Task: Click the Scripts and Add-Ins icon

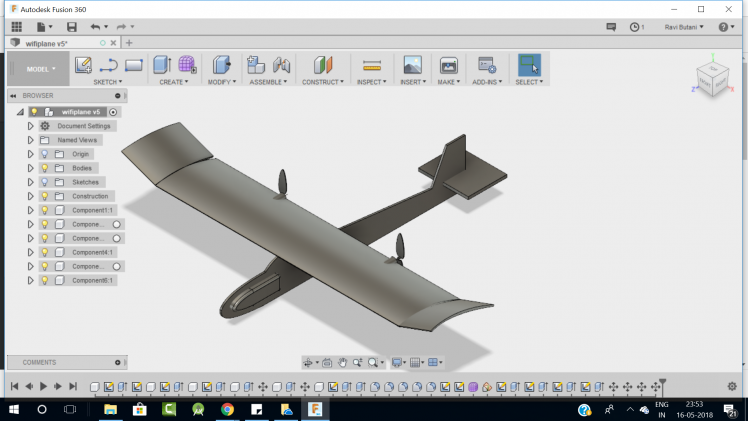Action: tap(487, 65)
